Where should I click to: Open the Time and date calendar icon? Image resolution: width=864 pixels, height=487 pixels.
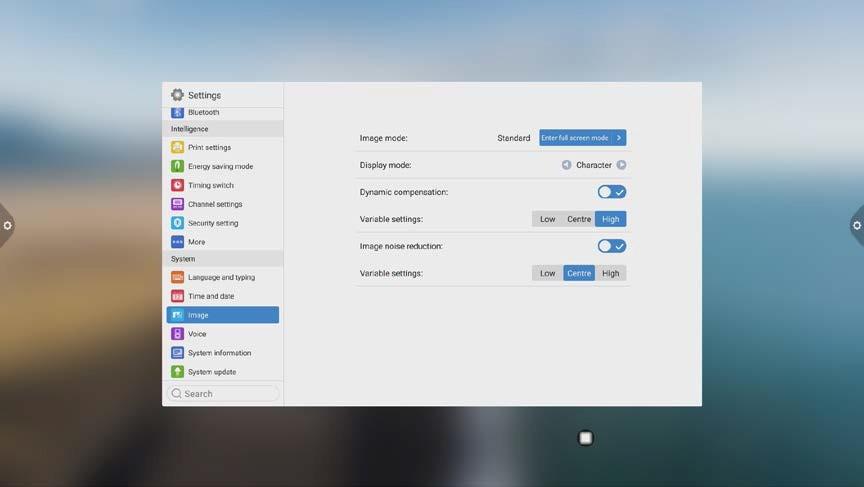tap(177, 296)
